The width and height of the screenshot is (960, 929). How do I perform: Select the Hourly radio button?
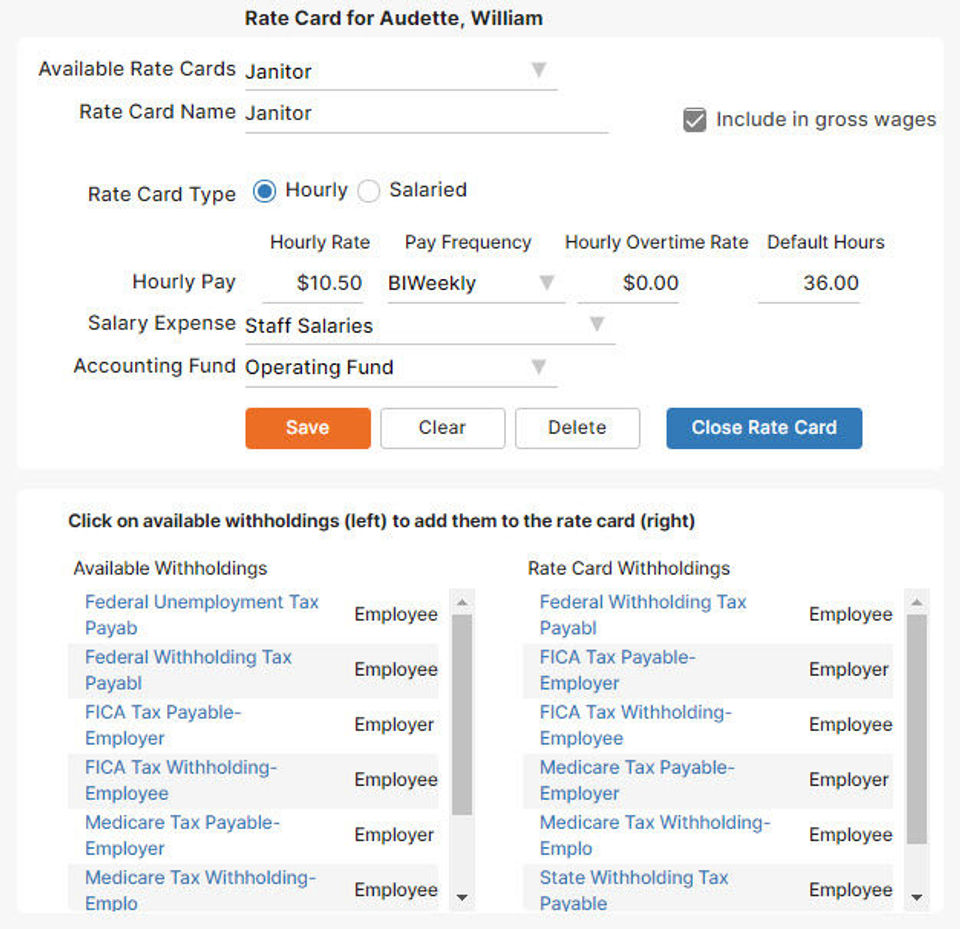point(264,191)
